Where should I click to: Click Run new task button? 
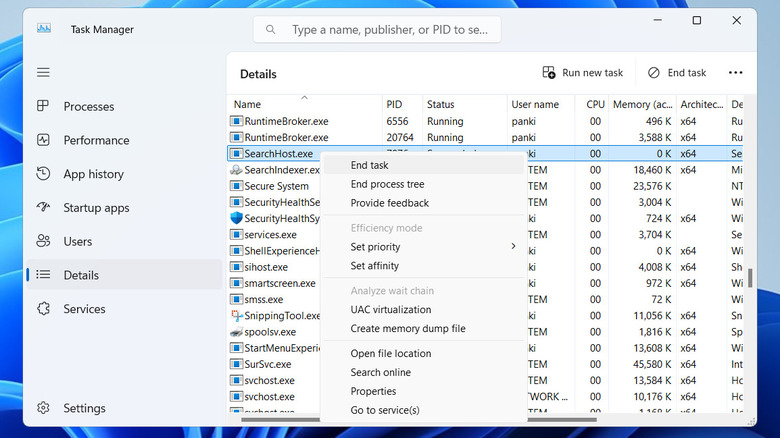coord(582,73)
